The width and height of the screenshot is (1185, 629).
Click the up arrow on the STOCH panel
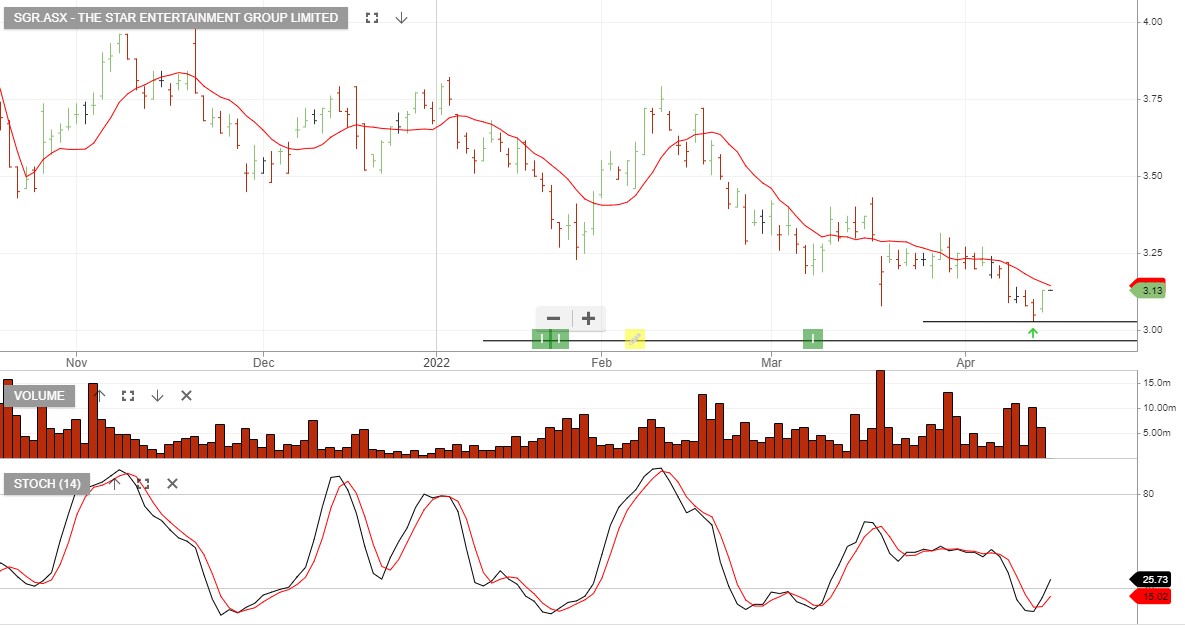click(x=115, y=483)
